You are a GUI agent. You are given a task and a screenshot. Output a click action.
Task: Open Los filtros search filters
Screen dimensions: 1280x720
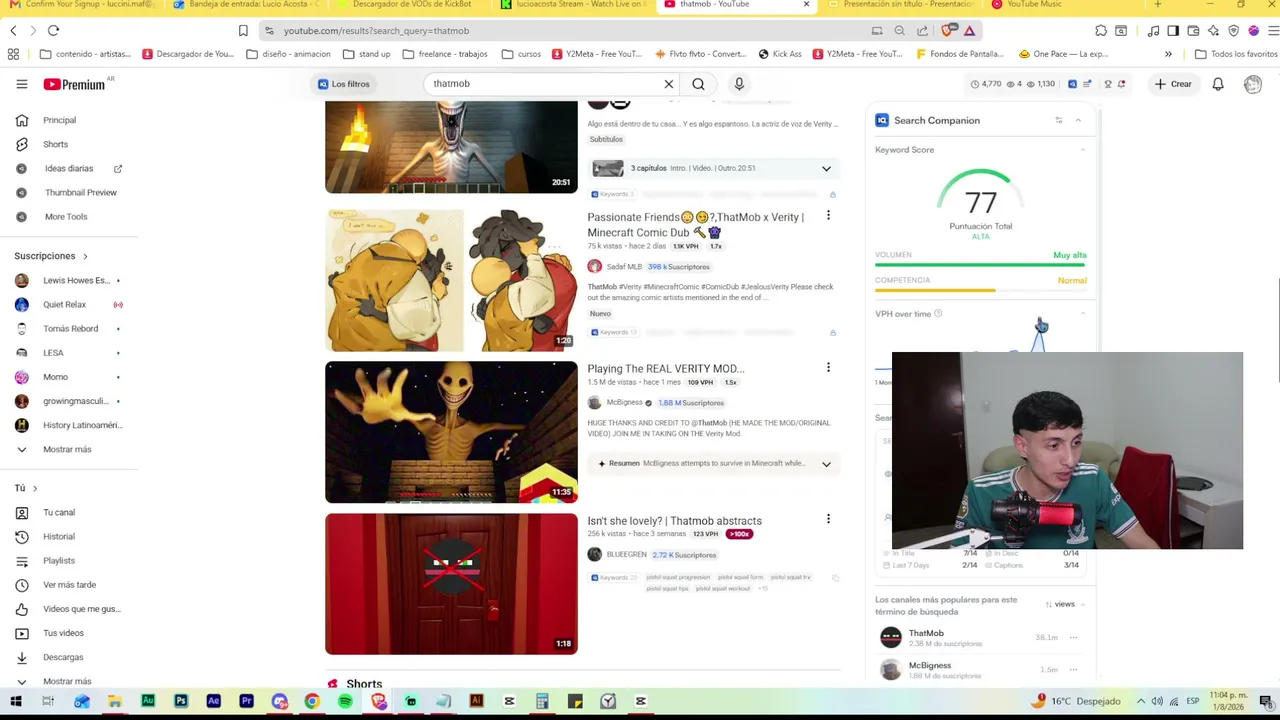(344, 84)
